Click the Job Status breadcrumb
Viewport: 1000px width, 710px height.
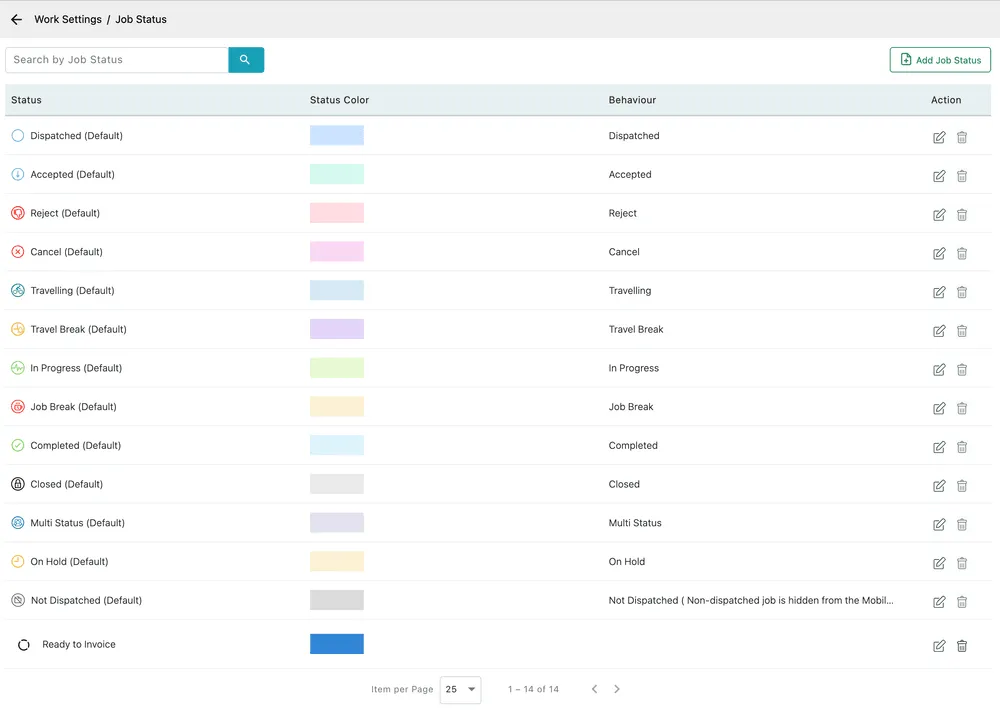click(141, 20)
